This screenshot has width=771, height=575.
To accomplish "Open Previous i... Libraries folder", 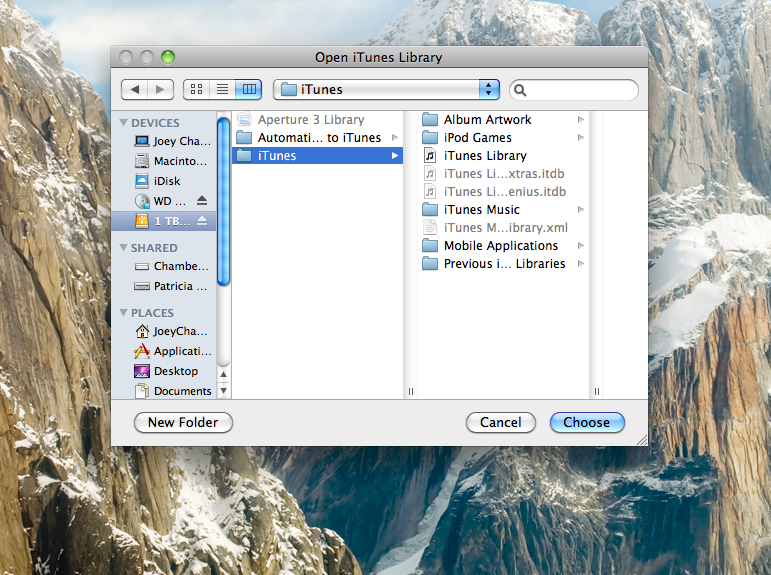I will coord(504,264).
